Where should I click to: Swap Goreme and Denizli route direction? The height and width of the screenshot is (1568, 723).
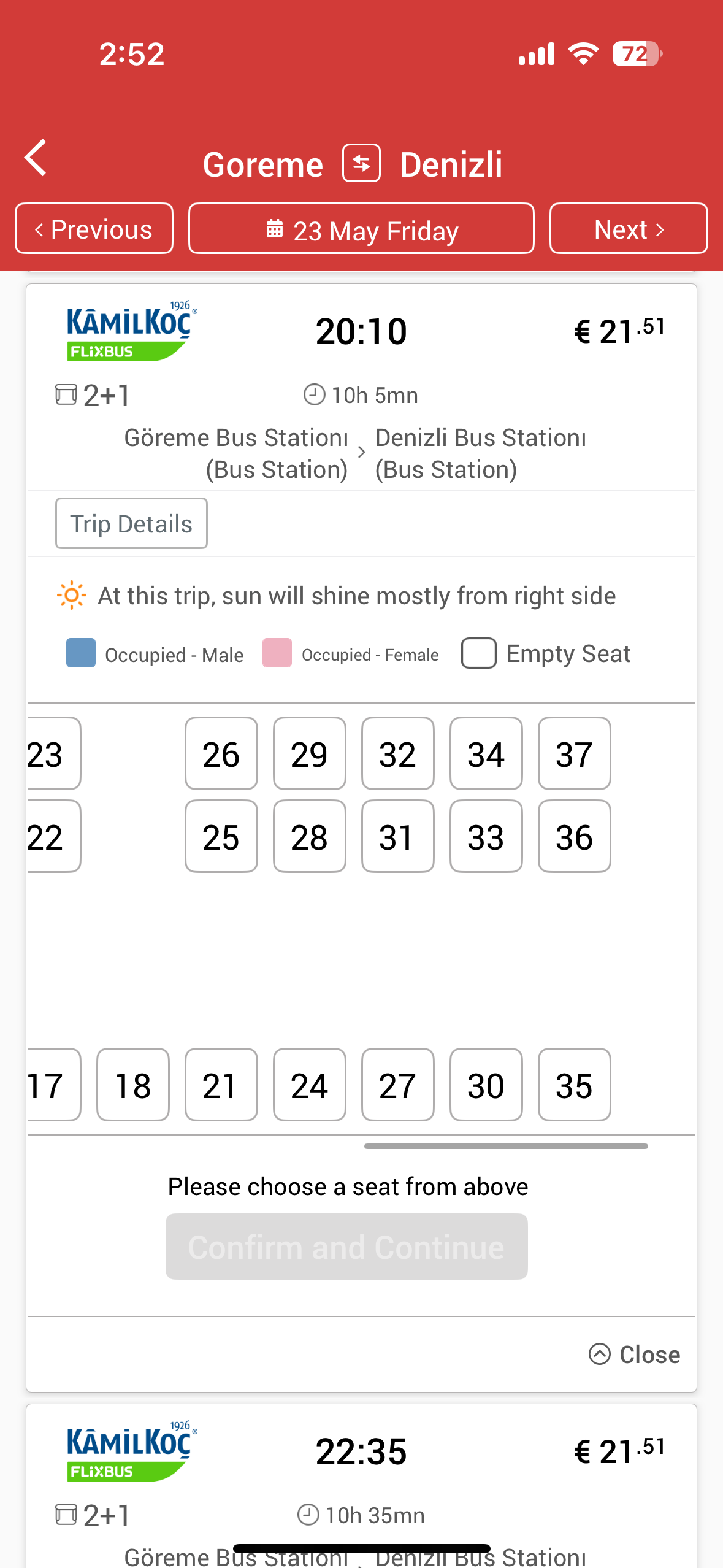pos(362,163)
